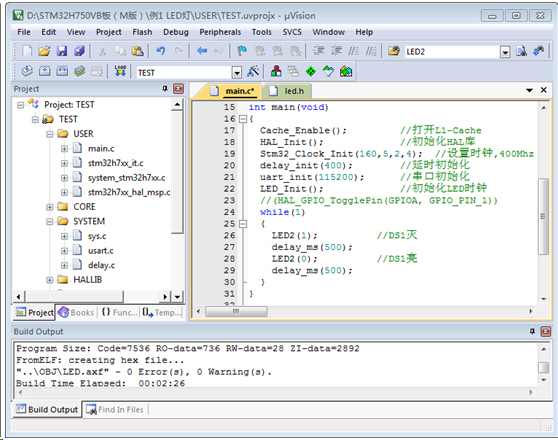Open the Peripherals menu

click(220, 32)
